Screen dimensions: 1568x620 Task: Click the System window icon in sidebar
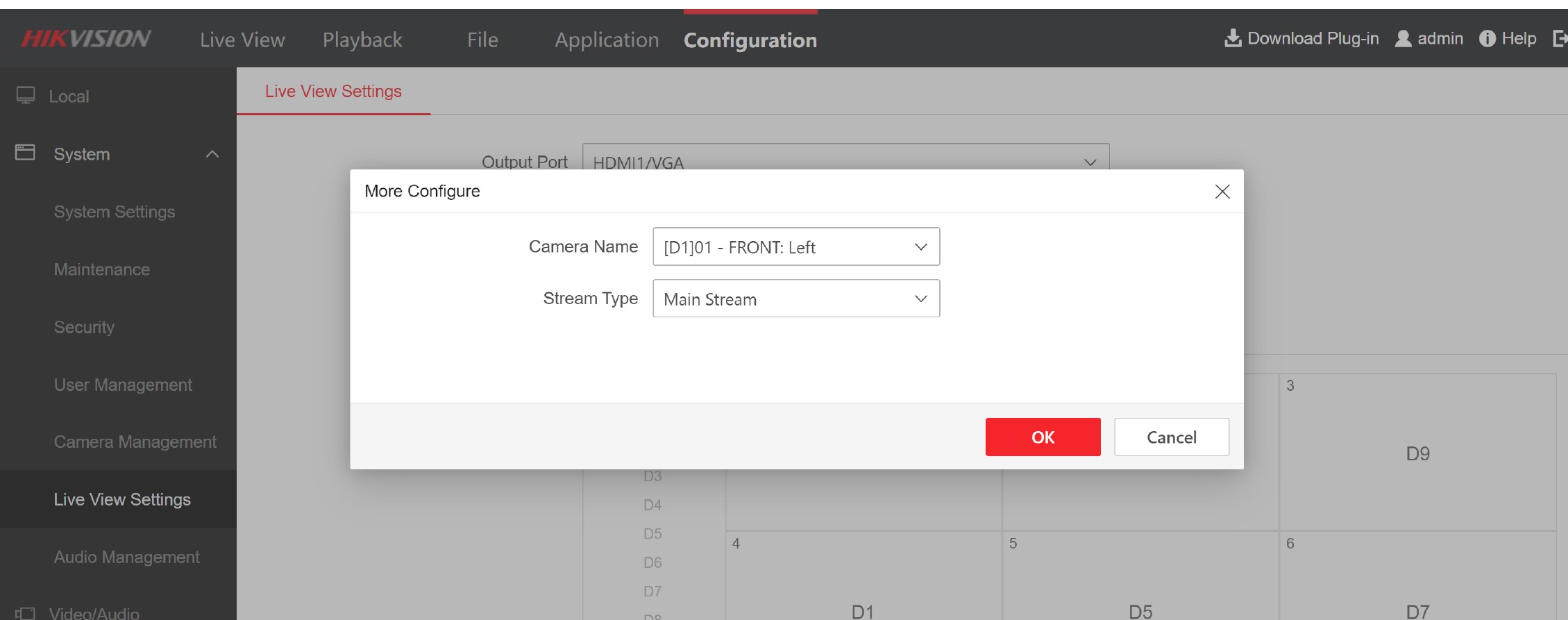[26, 153]
